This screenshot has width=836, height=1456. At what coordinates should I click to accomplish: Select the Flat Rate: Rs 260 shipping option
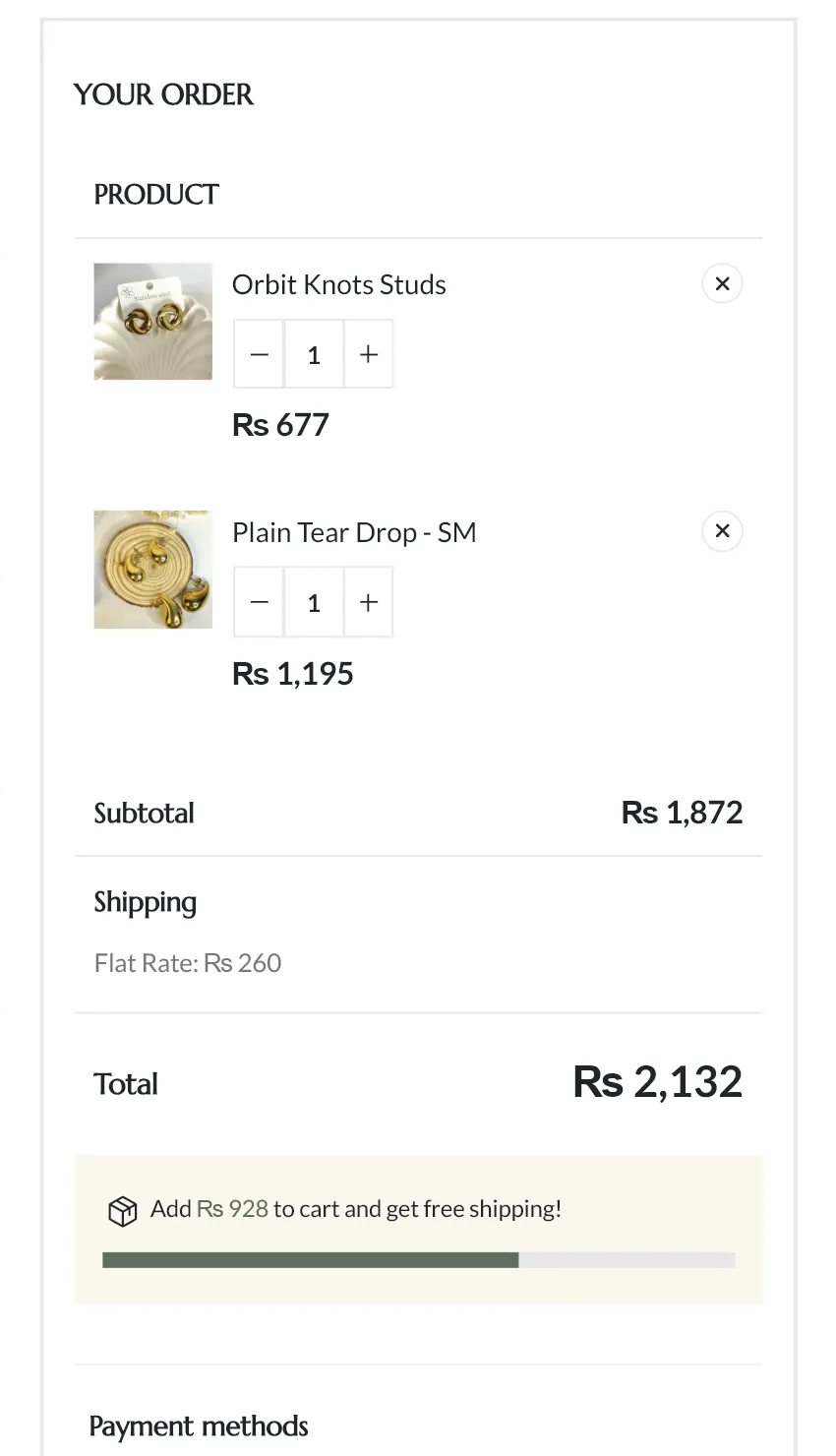(x=188, y=963)
